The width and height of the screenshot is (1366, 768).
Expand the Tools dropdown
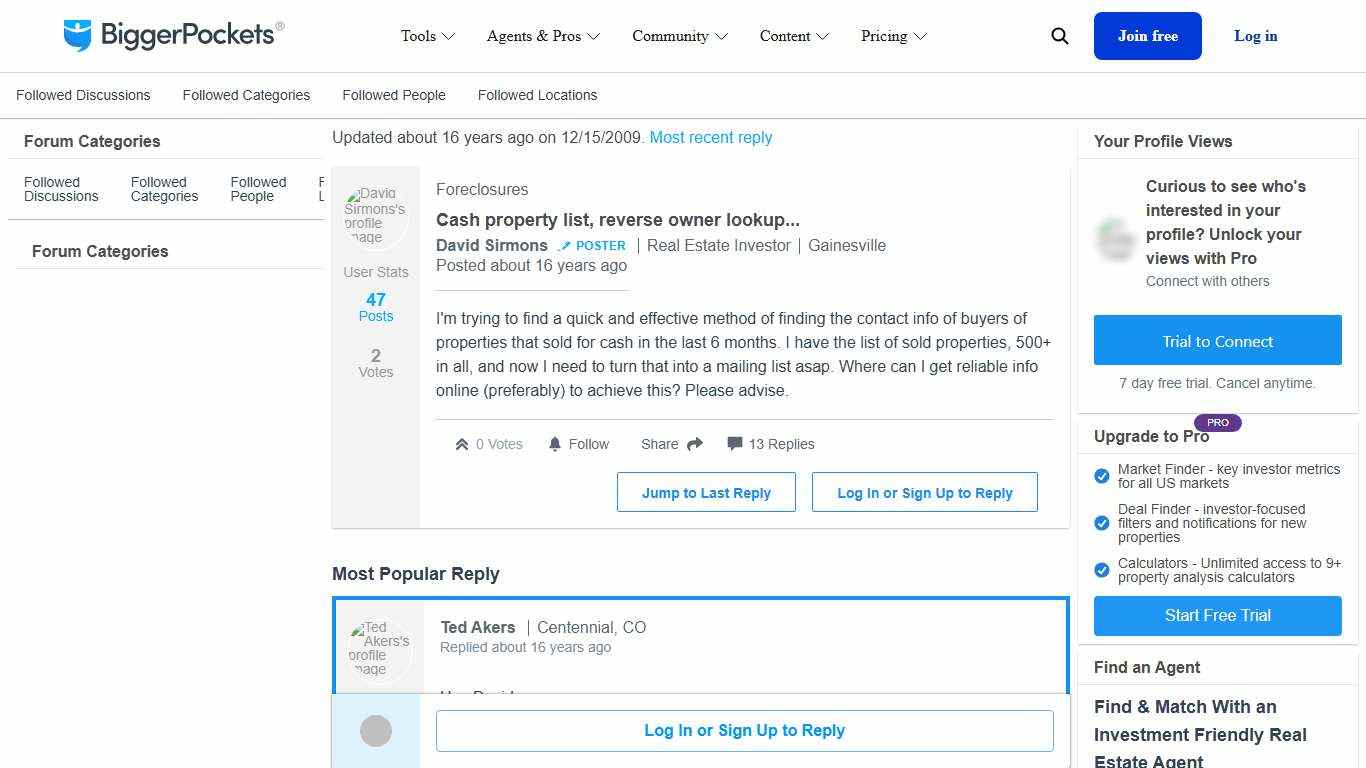[427, 36]
